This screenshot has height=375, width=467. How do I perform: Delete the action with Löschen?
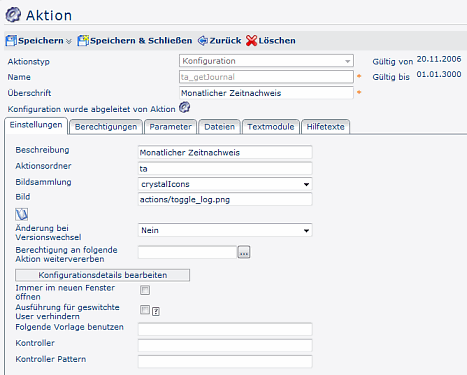pos(271,41)
